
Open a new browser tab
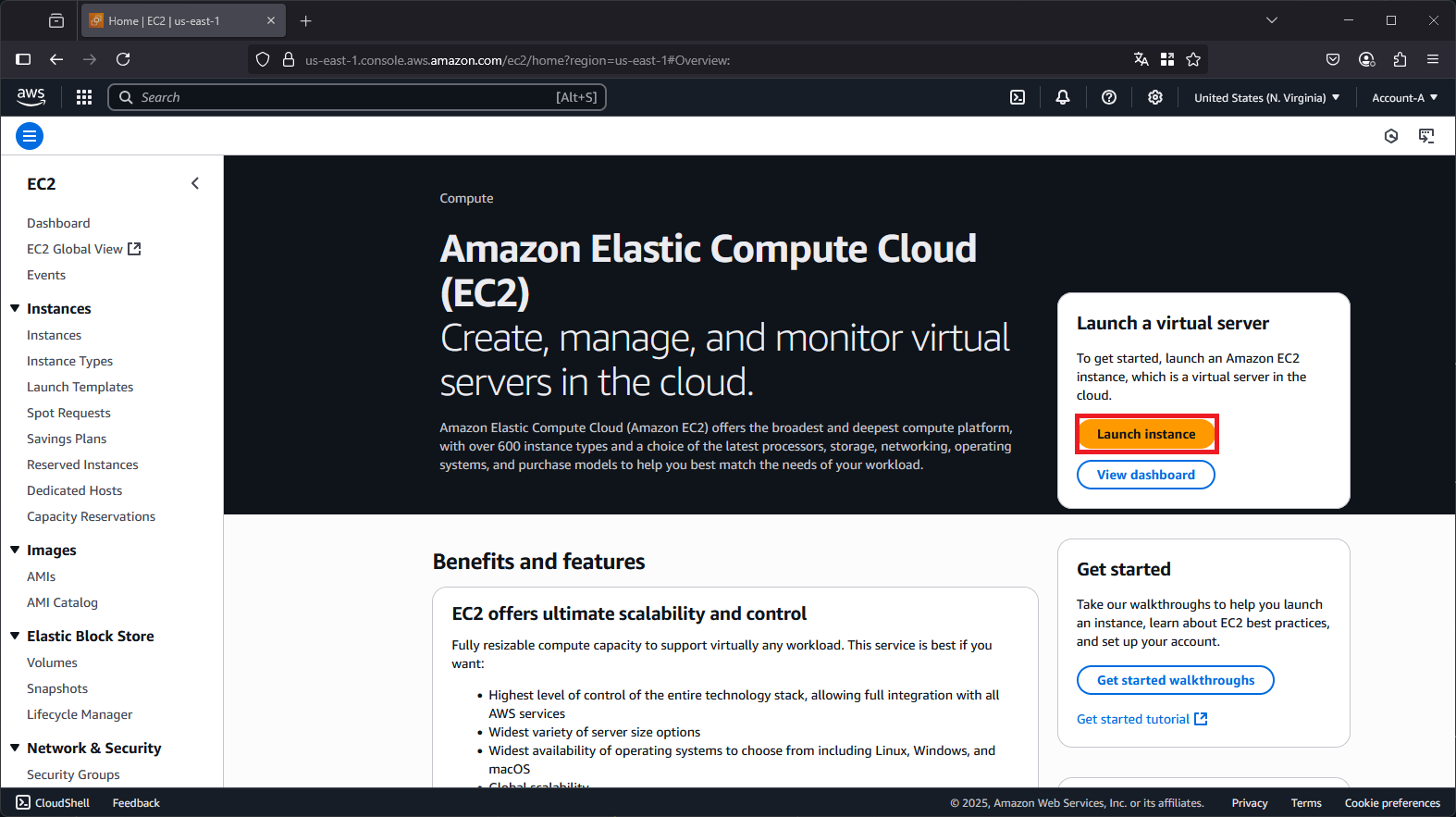306,20
